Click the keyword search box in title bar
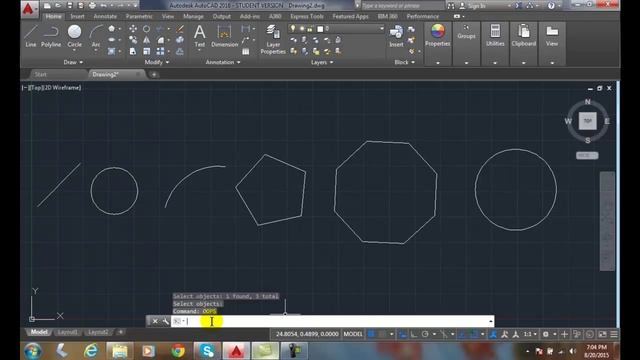This screenshot has width=640, height=360. click(402, 6)
